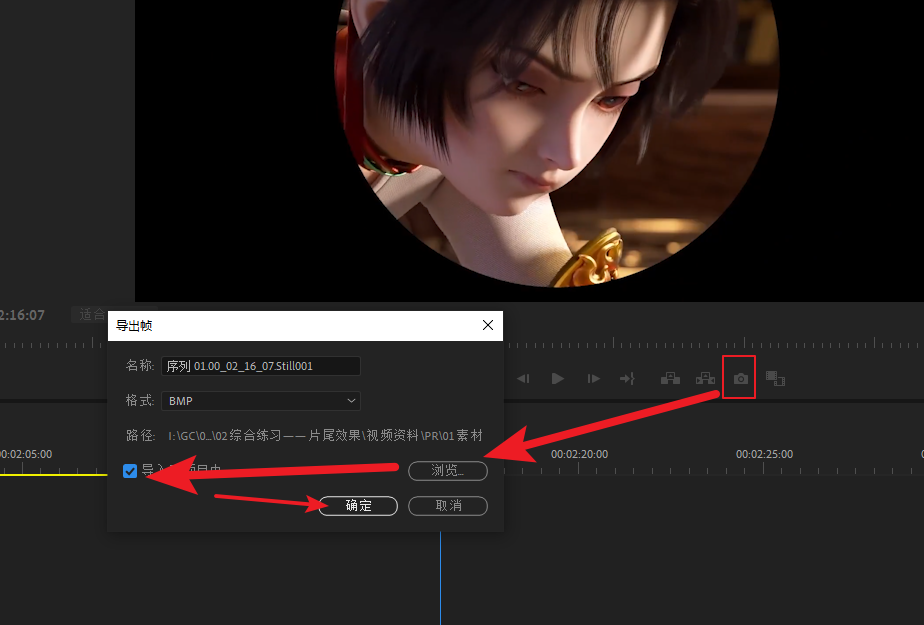Close the 导出帧 export frame dialog

(x=488, y=325)
